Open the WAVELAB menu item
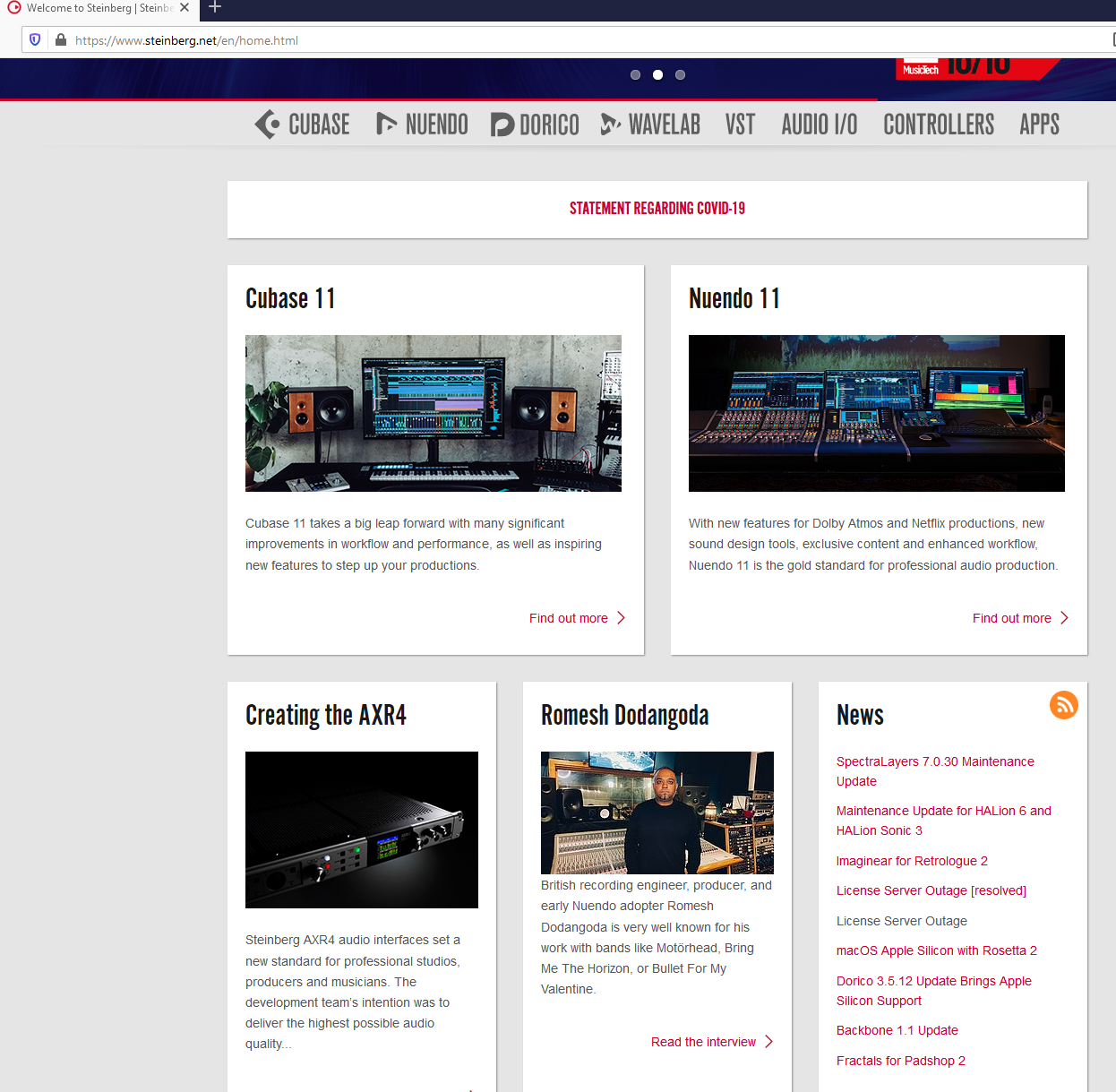Viewport: 1116px width, 1092px height. (664, 125)
